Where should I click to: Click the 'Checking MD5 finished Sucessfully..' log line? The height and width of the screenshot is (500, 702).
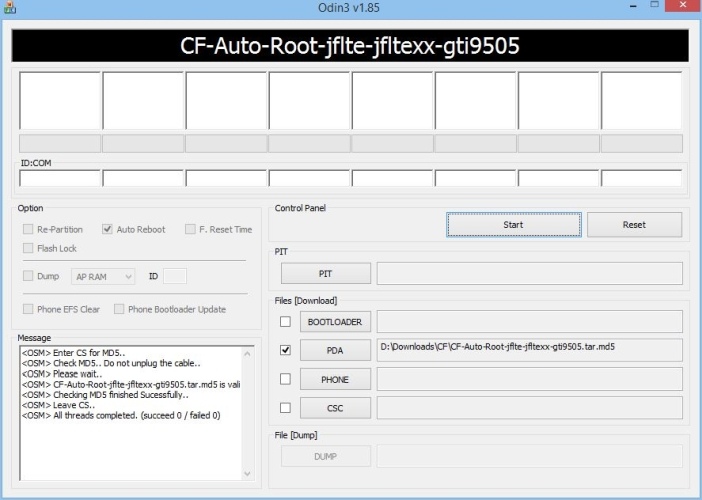pyautogui.click(x=105, y=395)
